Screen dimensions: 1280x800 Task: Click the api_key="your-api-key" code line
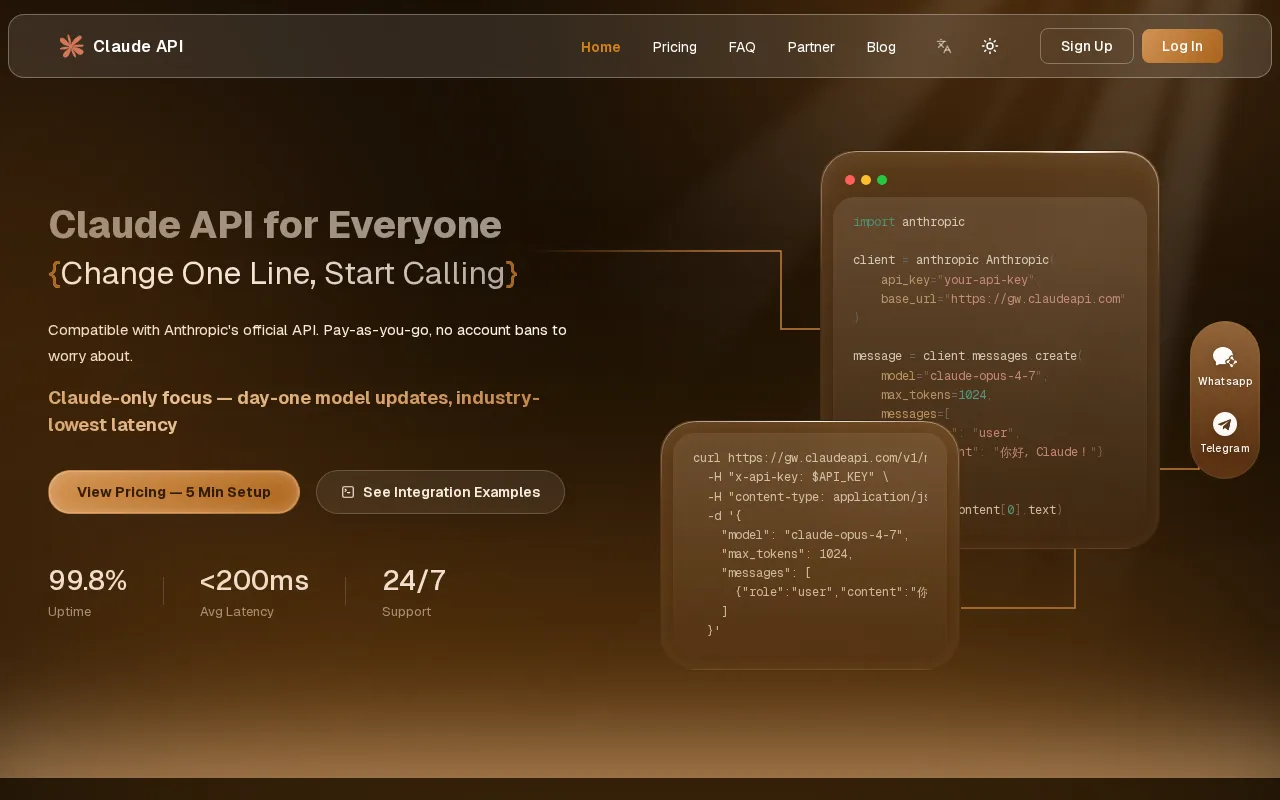click(x=958, y=280)
